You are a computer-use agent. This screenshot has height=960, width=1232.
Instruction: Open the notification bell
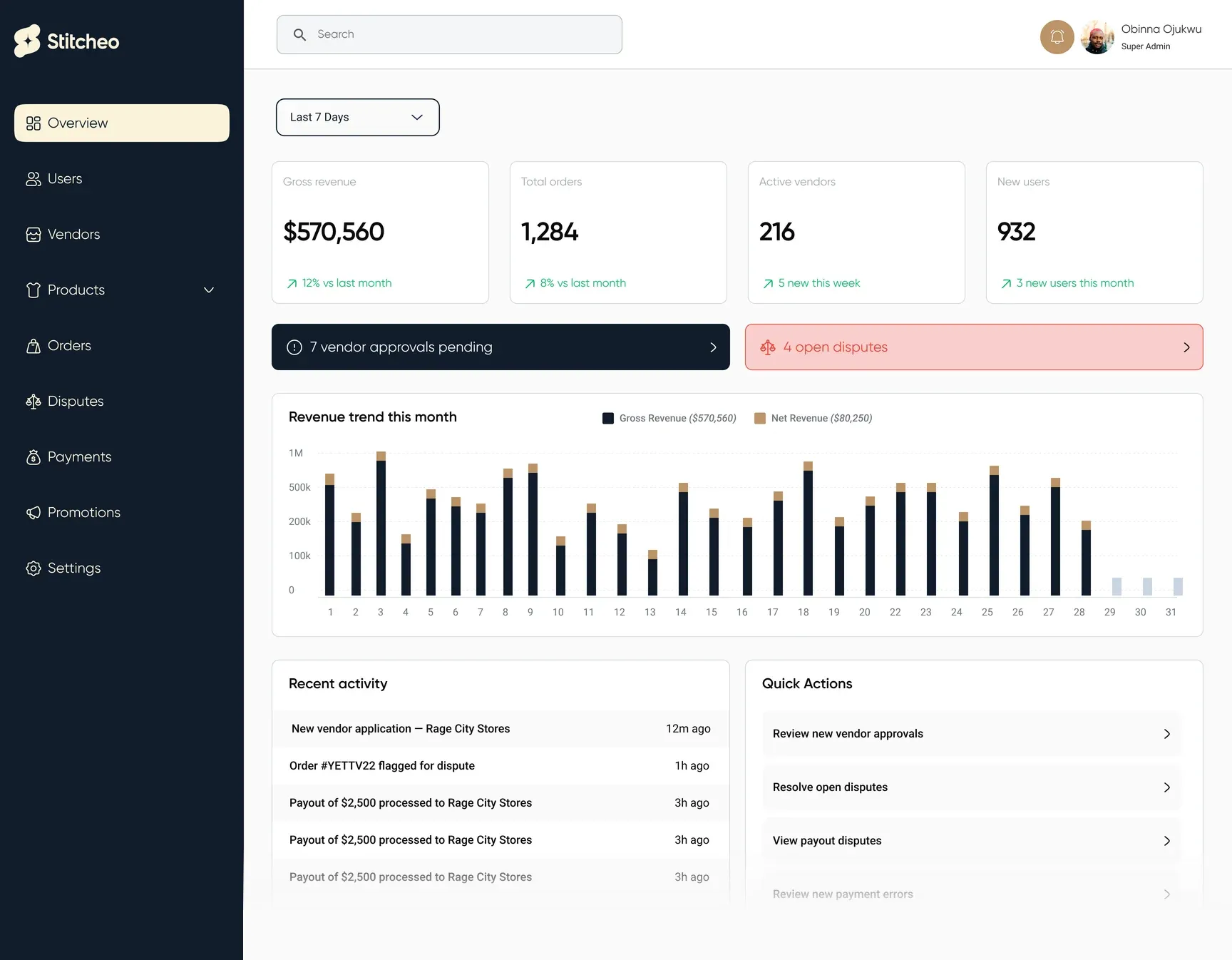pyautogui.click(x=1057, y=37)
